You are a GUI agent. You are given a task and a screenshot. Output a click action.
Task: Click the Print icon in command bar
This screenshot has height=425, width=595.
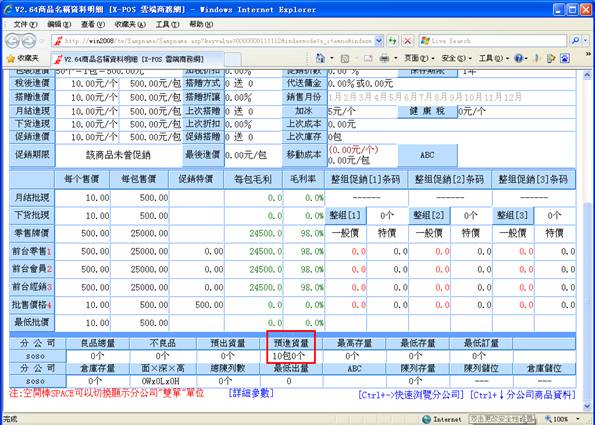[x=384, y=58]
